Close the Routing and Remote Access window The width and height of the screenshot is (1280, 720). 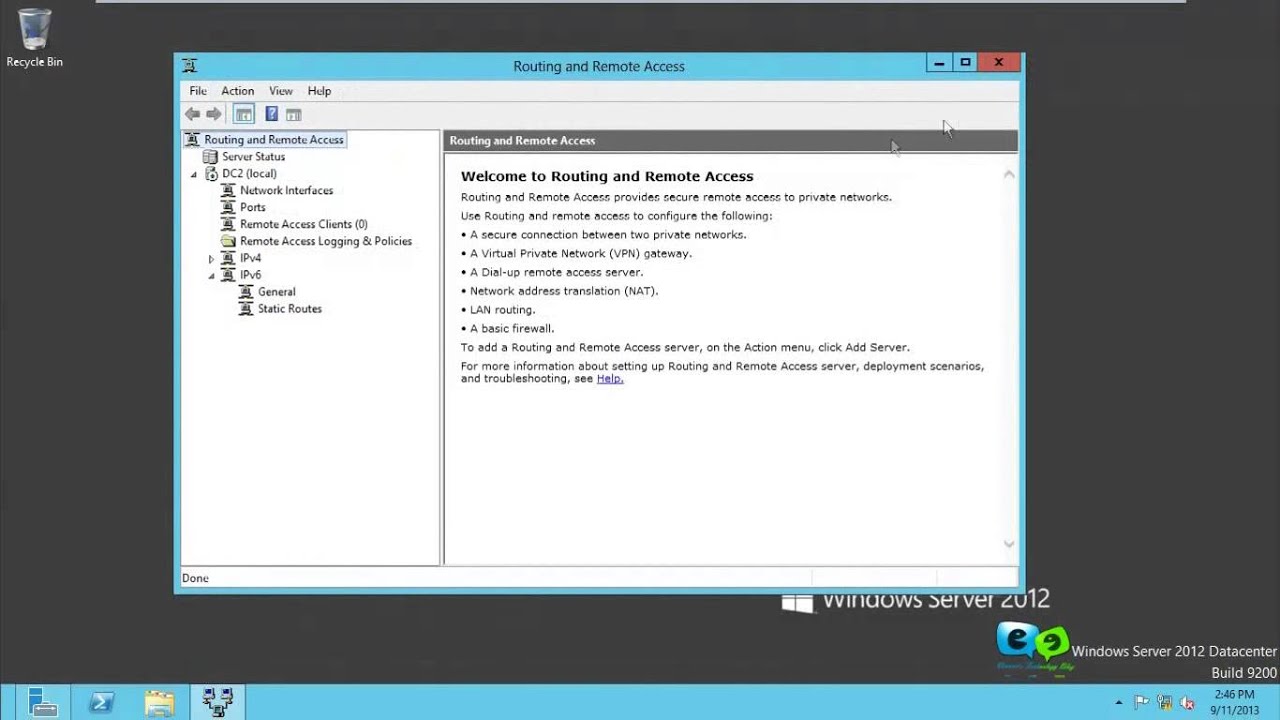click(x=998, y=63)
